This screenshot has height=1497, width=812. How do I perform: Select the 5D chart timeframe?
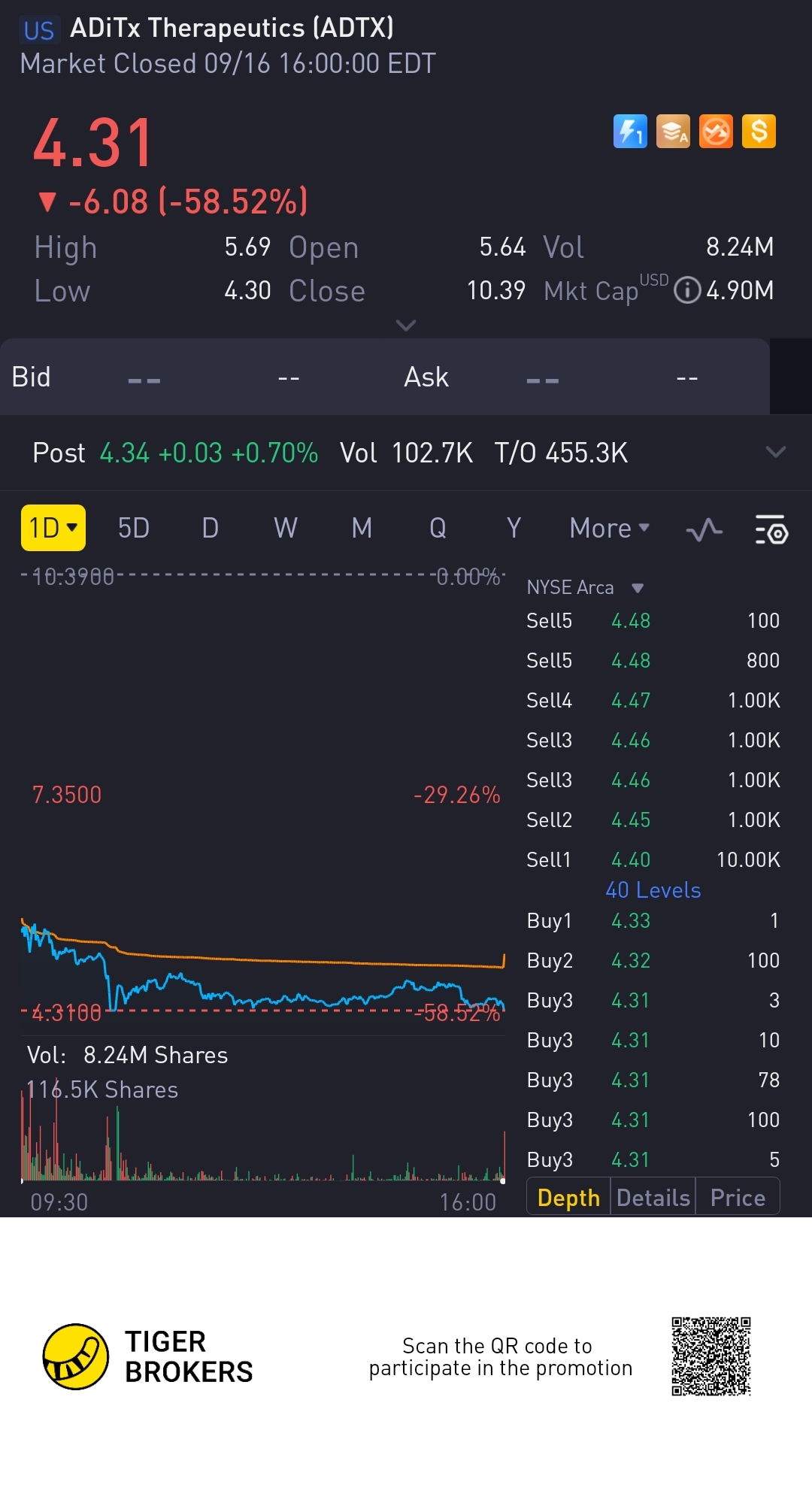point(134,529)
